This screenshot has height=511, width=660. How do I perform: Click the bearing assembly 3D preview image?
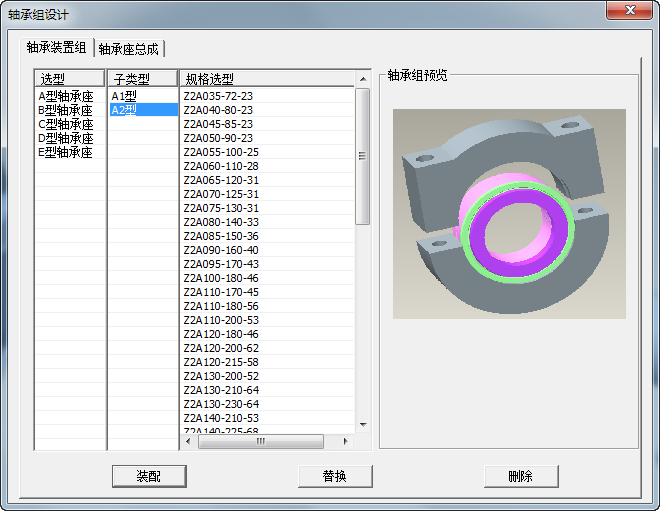509,214
